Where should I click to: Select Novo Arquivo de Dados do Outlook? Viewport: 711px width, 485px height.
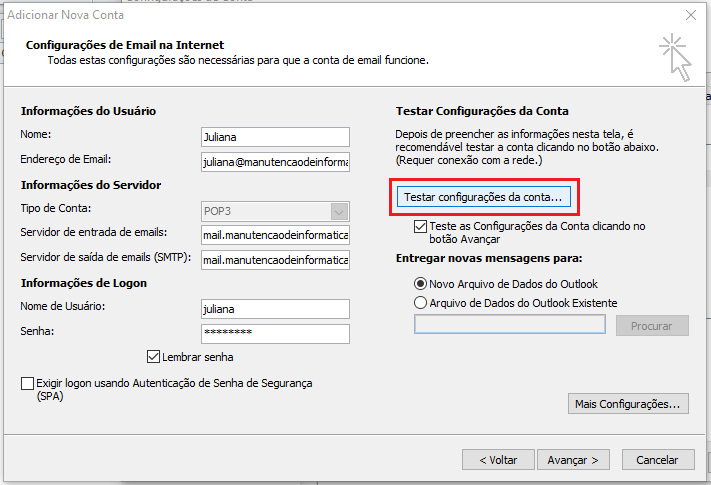click(x=420, y=284)
